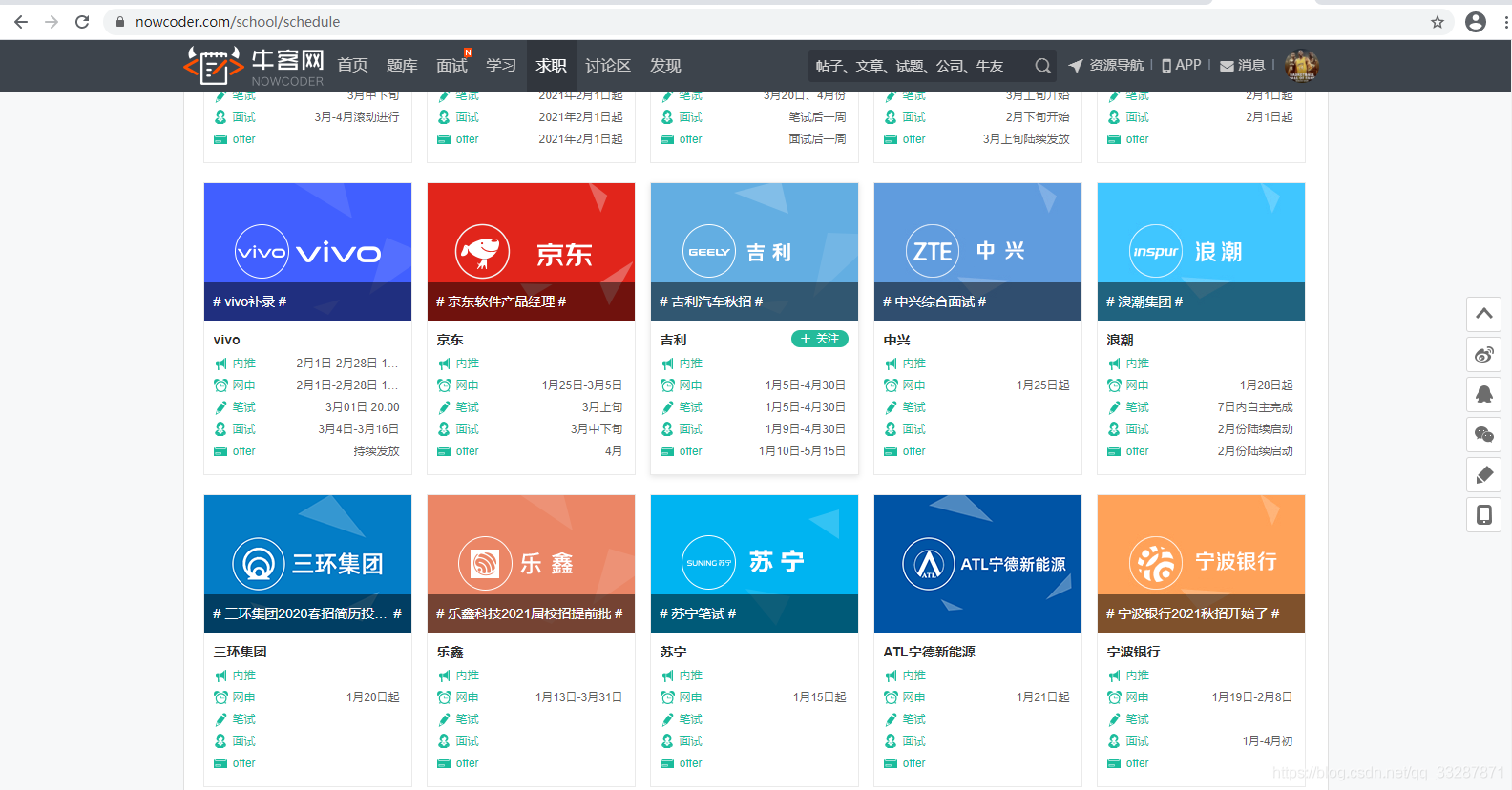
Task: Open the 面试 nav item
Action: click(451, 66)
